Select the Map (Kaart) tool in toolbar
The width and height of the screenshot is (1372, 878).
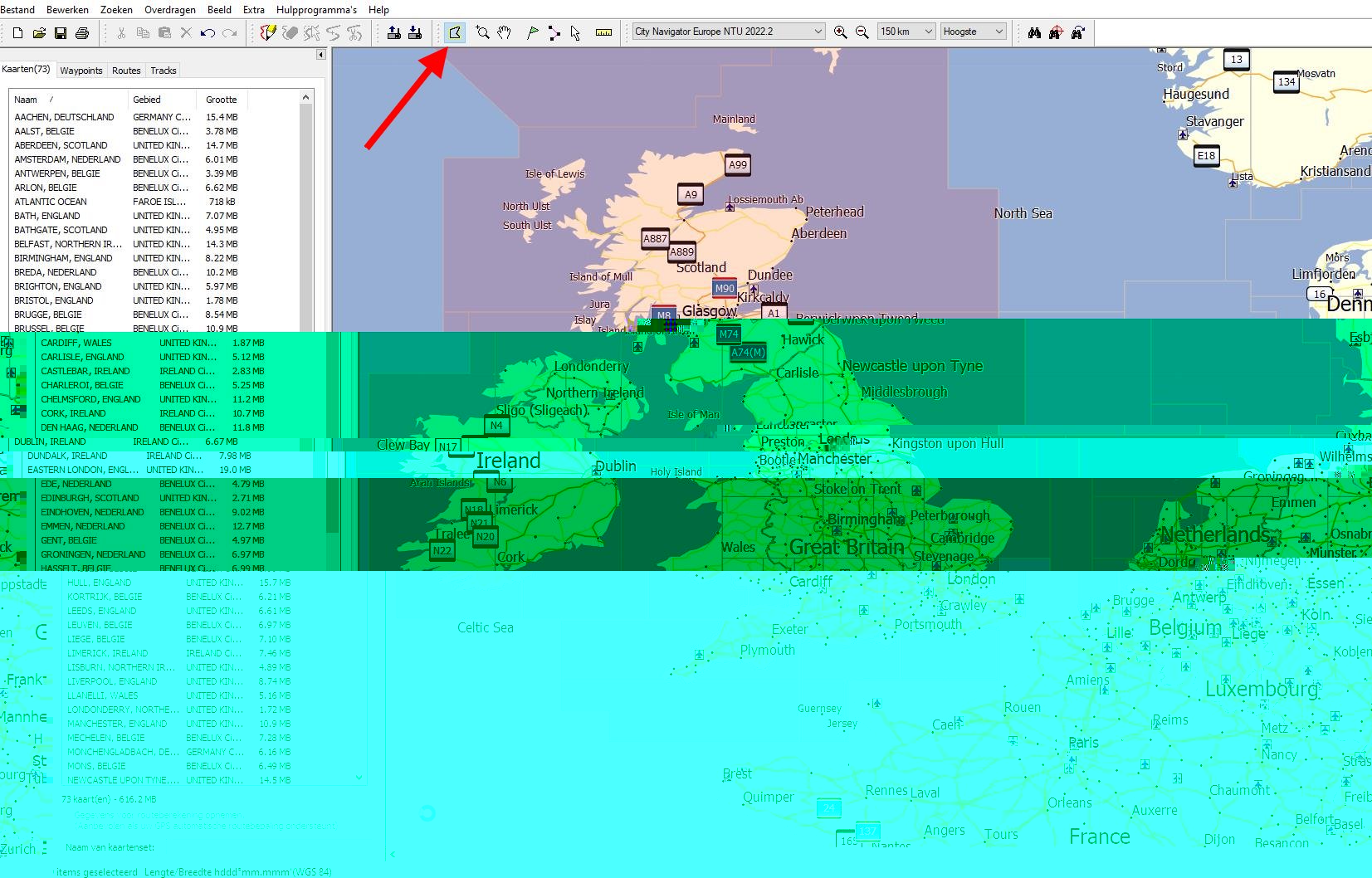click(x=455, y=32)
